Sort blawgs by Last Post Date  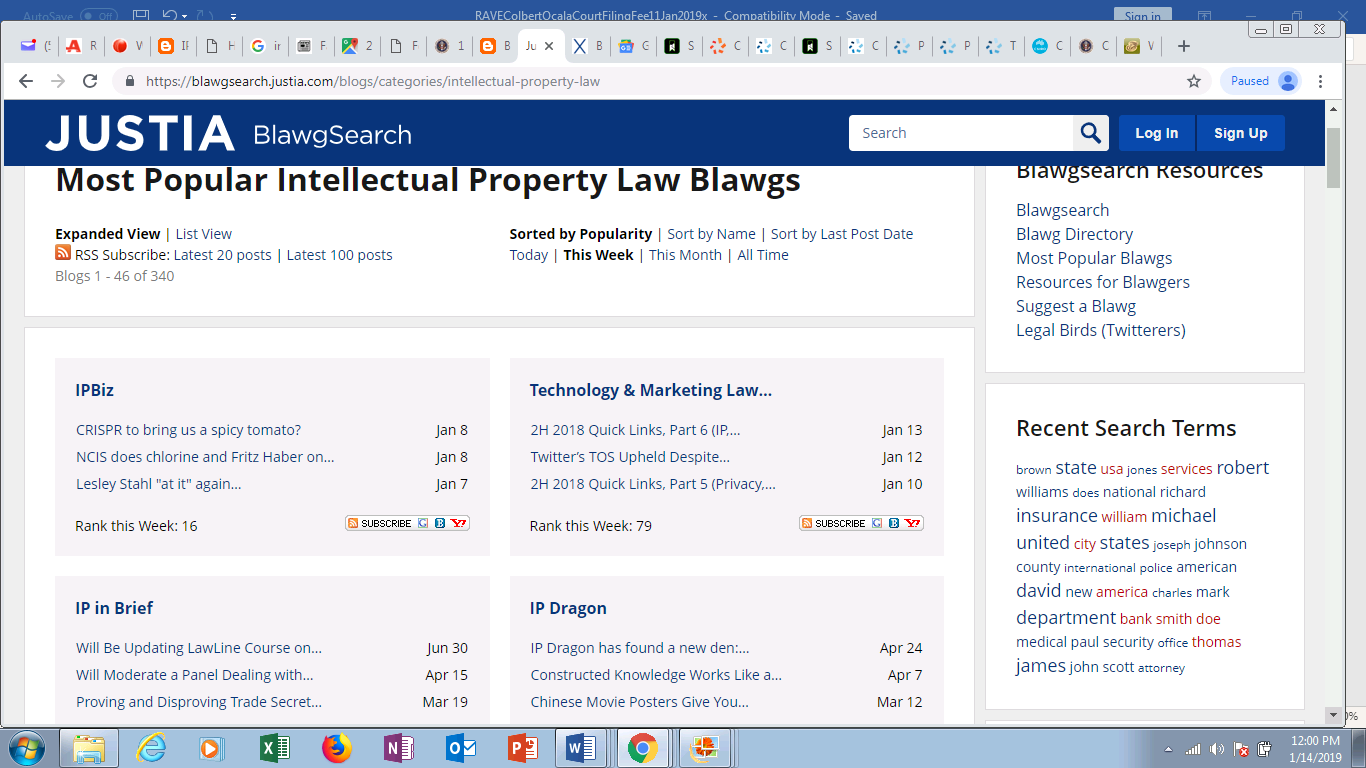[842, 234]
